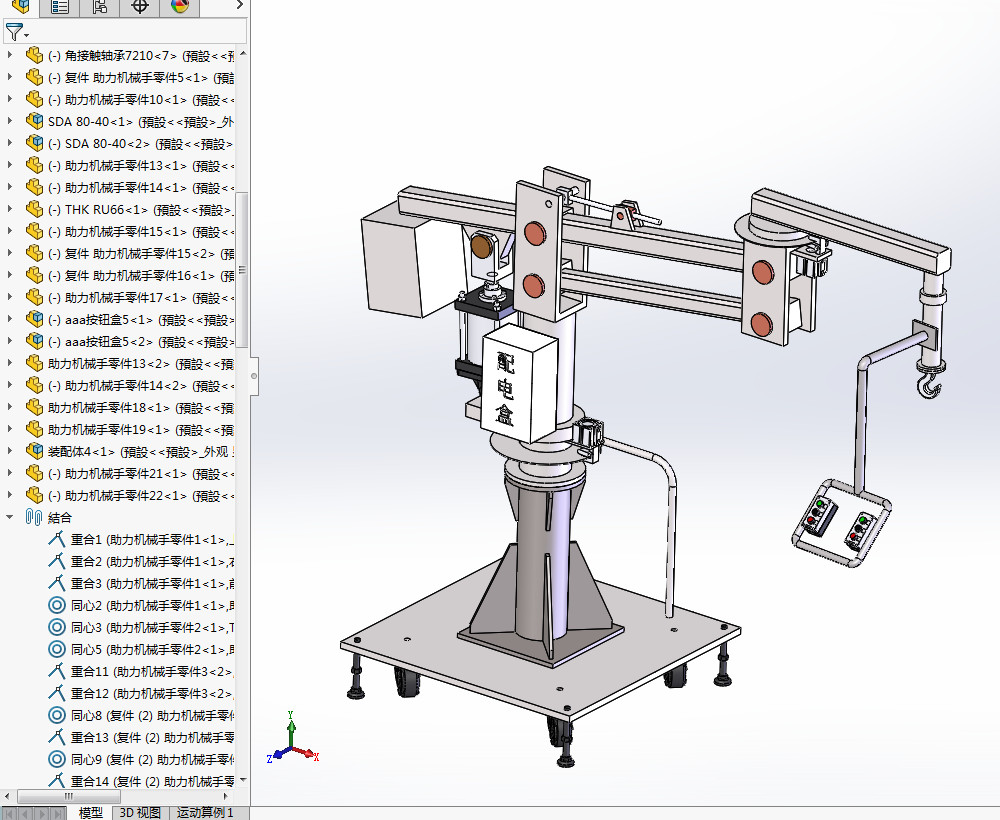The width and height of the screenshot is (1000, 820).
Task: Expand the THK RU66<1> tree node
Action: coord(10,209)
